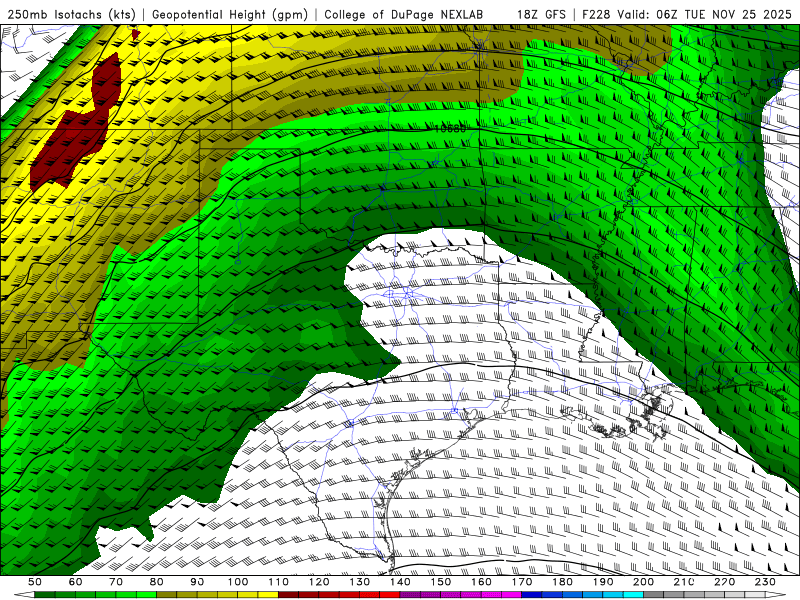The image size is (800, 600).
Task: Click the '110' color scale label
Action: [x=279, y=582]
